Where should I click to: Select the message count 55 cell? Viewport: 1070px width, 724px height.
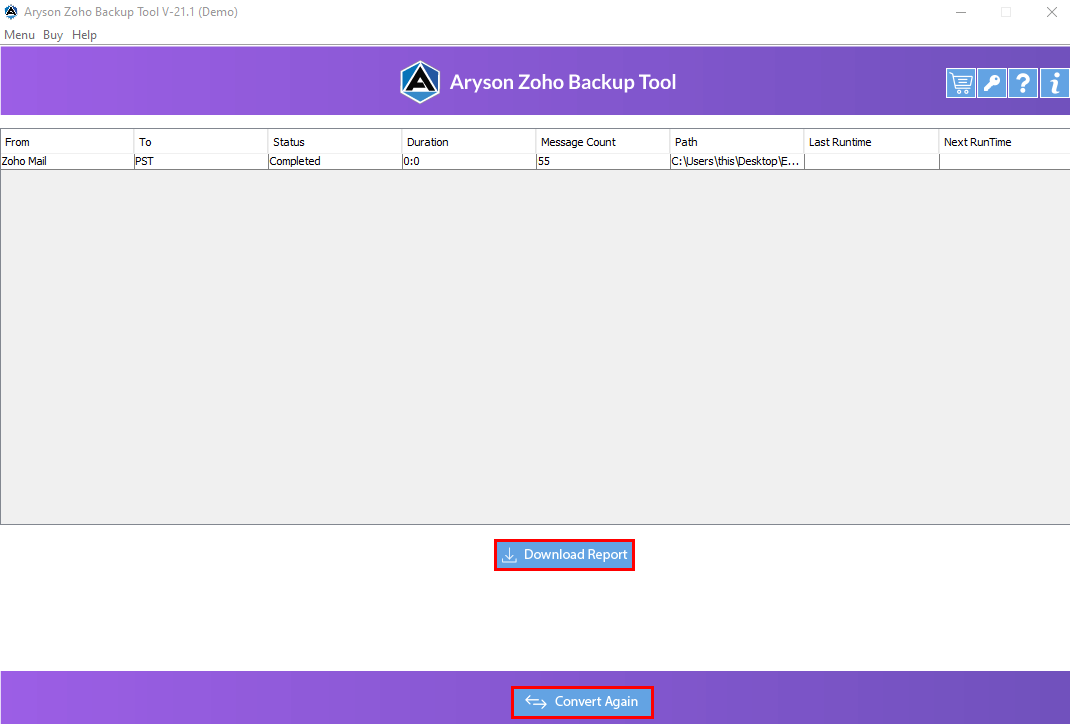pos(603,162)
